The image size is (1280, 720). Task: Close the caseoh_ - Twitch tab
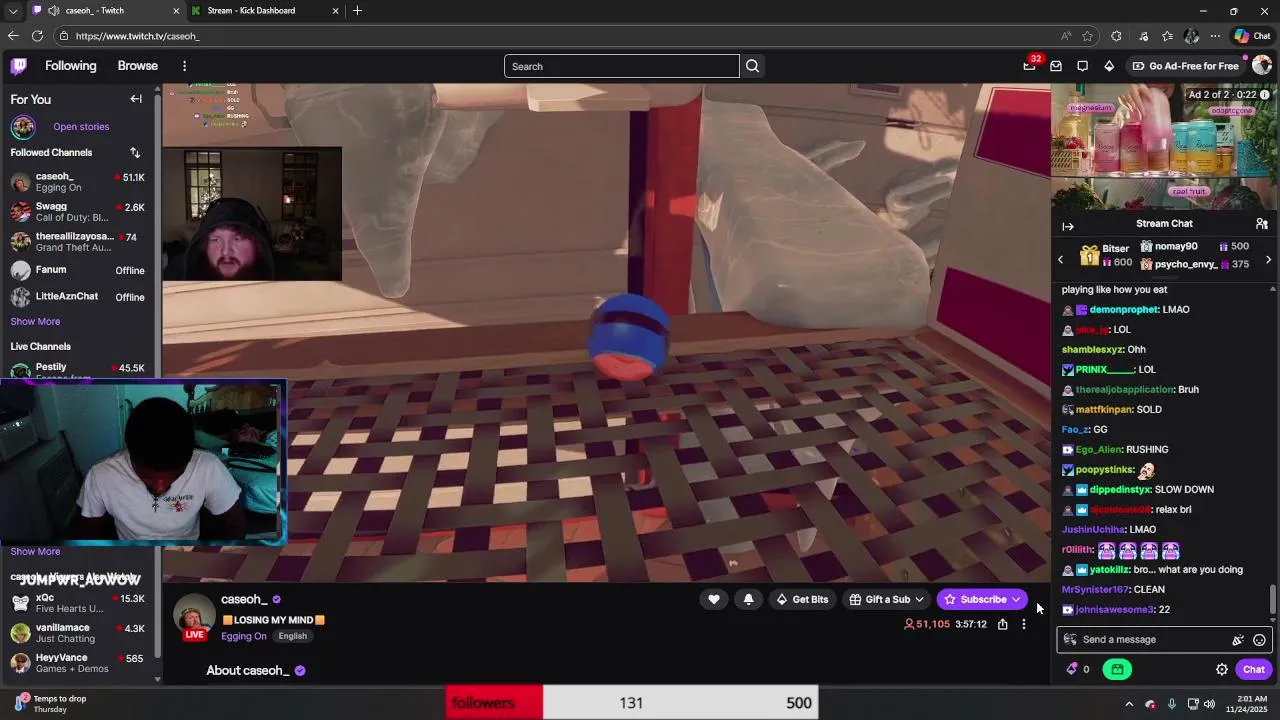(177, 11)
